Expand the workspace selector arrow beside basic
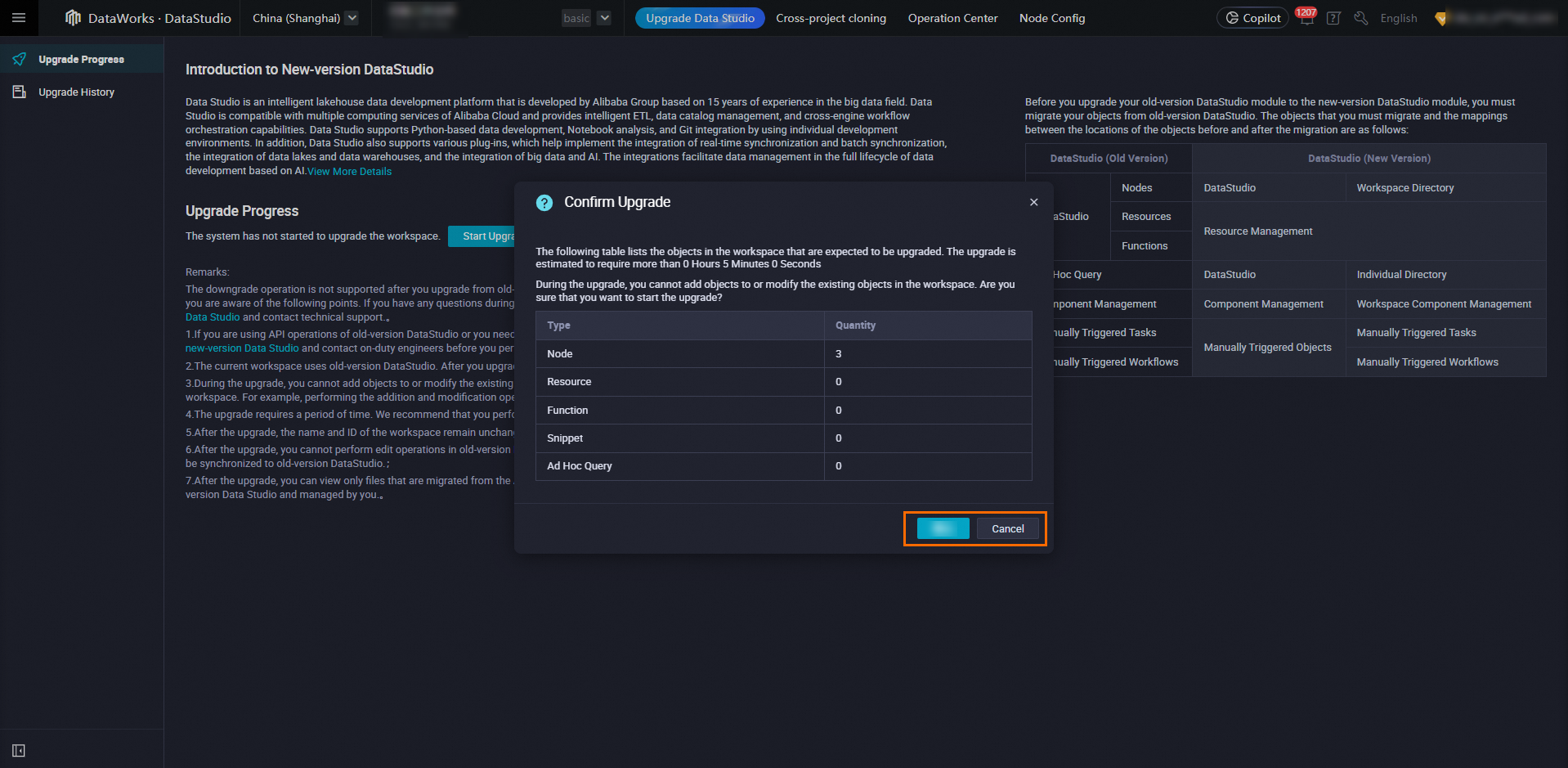 (604, 18)
